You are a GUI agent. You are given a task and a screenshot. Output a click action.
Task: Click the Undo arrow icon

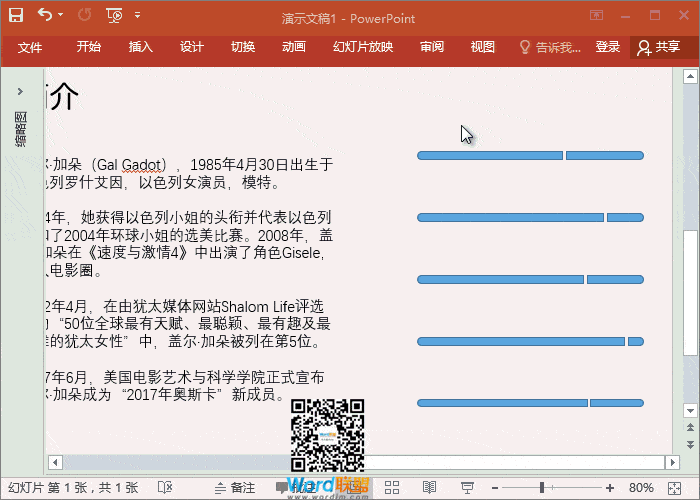tap(45, 15)
